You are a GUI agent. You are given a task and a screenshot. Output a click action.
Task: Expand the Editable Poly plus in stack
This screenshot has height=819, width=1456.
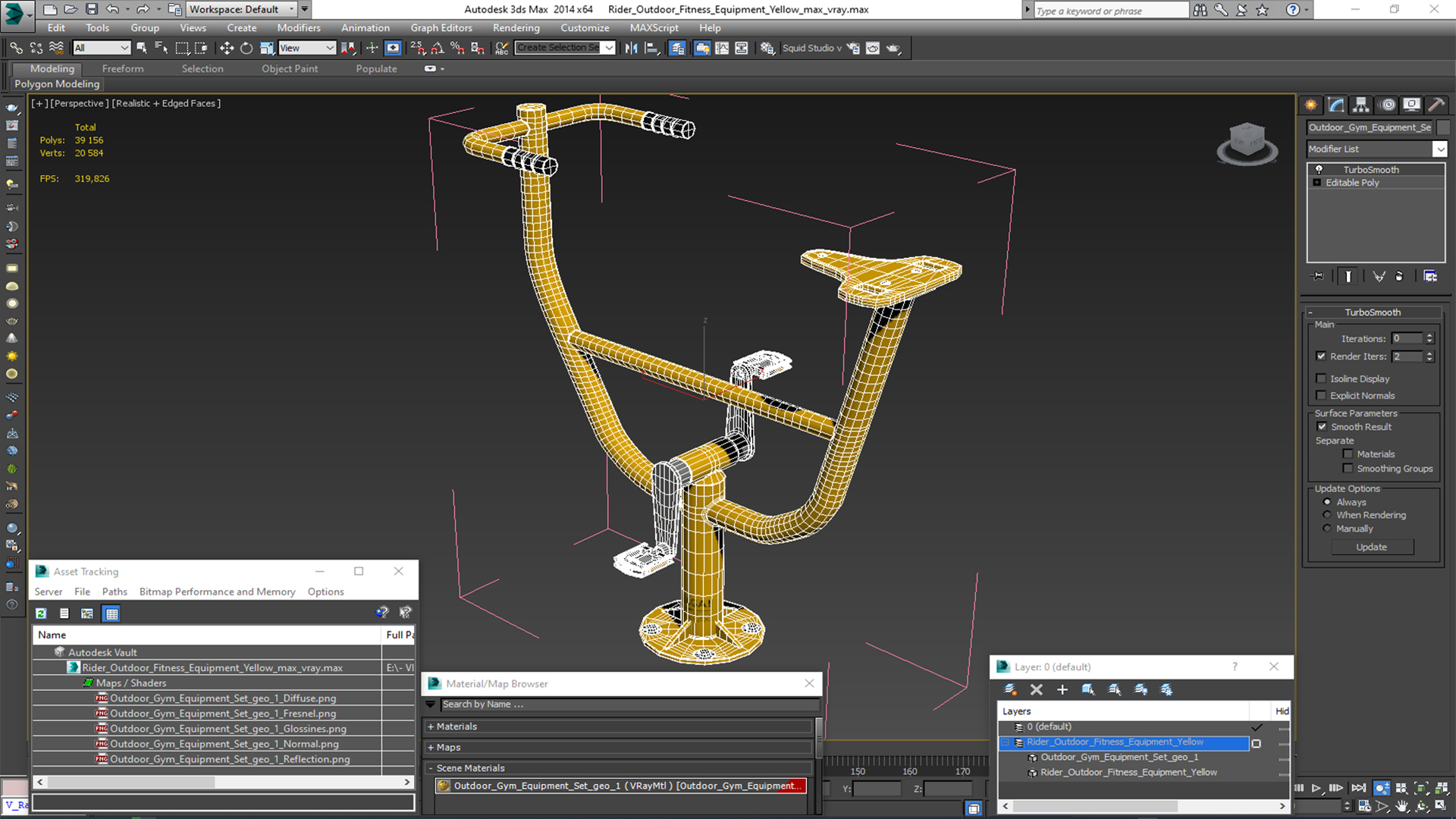coord(1317,183)
